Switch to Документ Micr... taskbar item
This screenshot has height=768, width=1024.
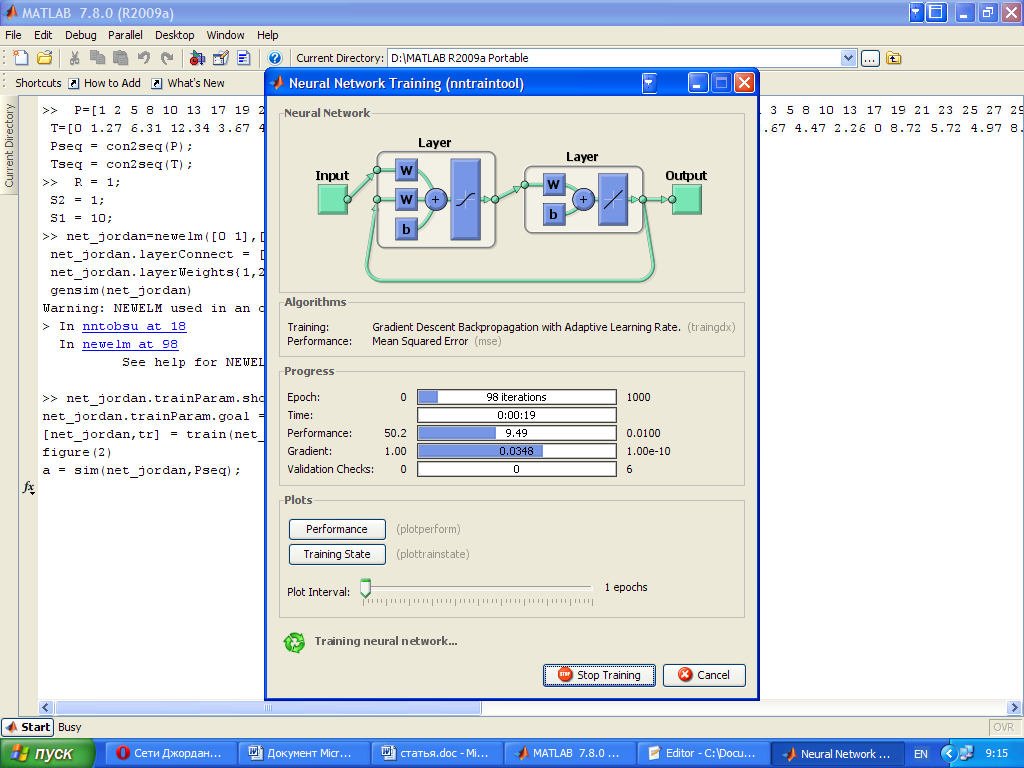(x=302, y=754)
